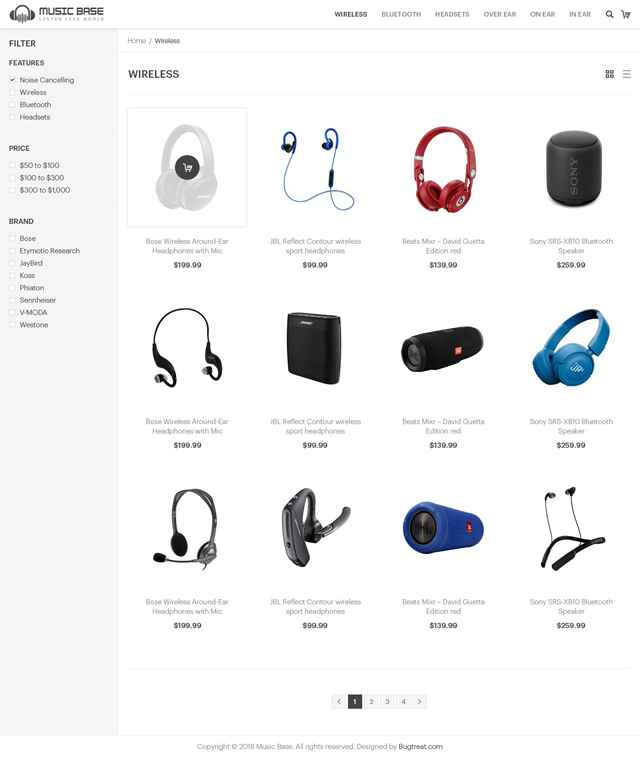Jump to page 3 in pagination
The height and width of the screenshot is (759, 640).
pyautogui.click(x=387, y=701)
